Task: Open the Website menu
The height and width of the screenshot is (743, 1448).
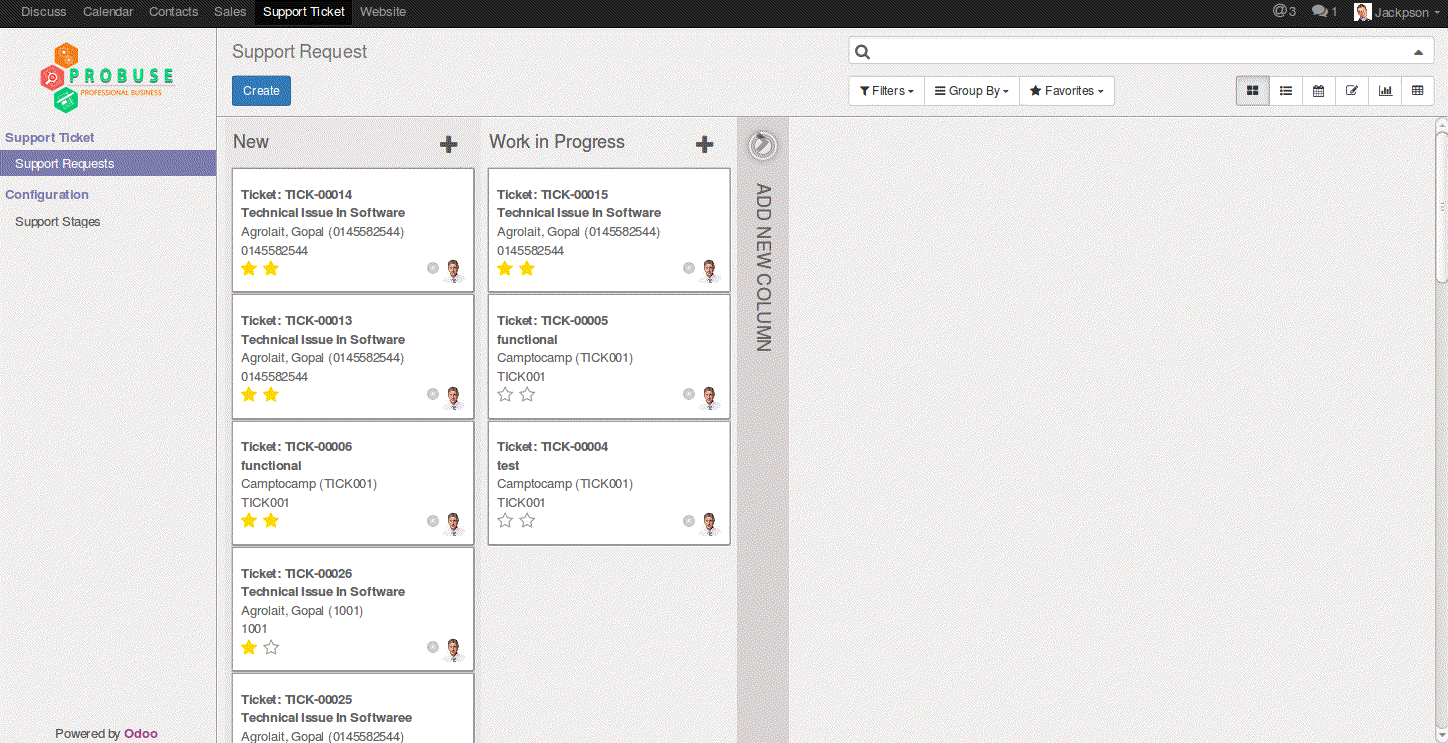Action: (383, 12)
